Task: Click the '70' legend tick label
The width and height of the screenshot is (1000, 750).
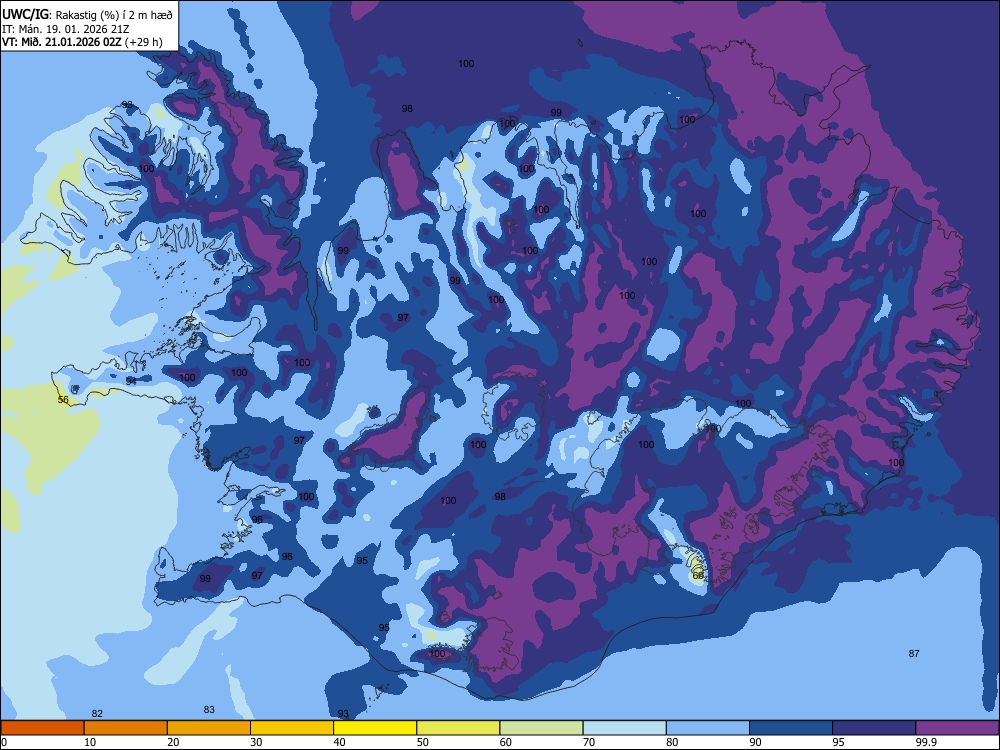Action: (589, 742)
